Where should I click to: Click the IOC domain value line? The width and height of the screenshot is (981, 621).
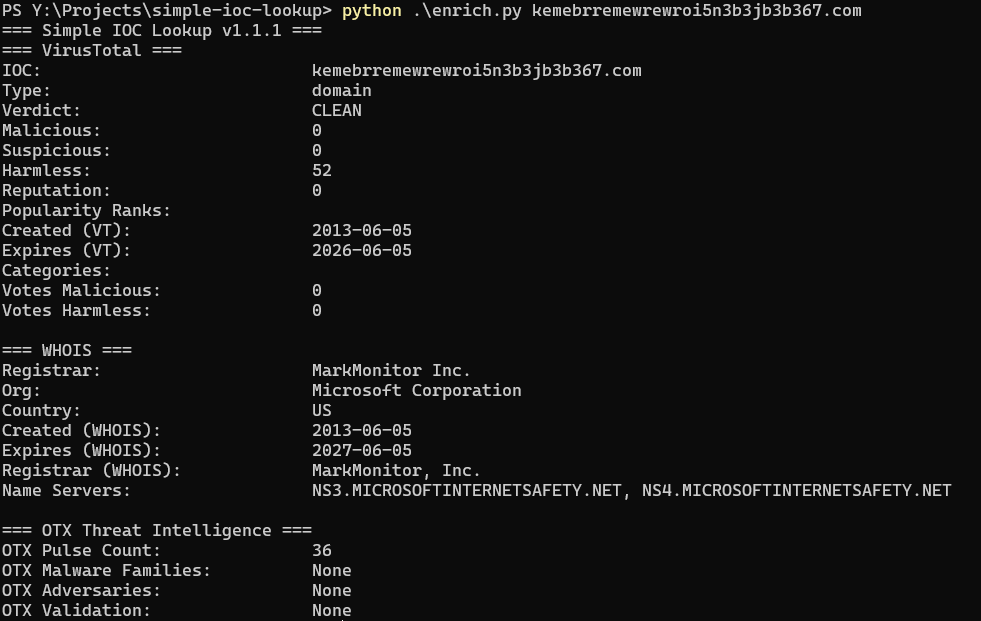tap(477, 70)
